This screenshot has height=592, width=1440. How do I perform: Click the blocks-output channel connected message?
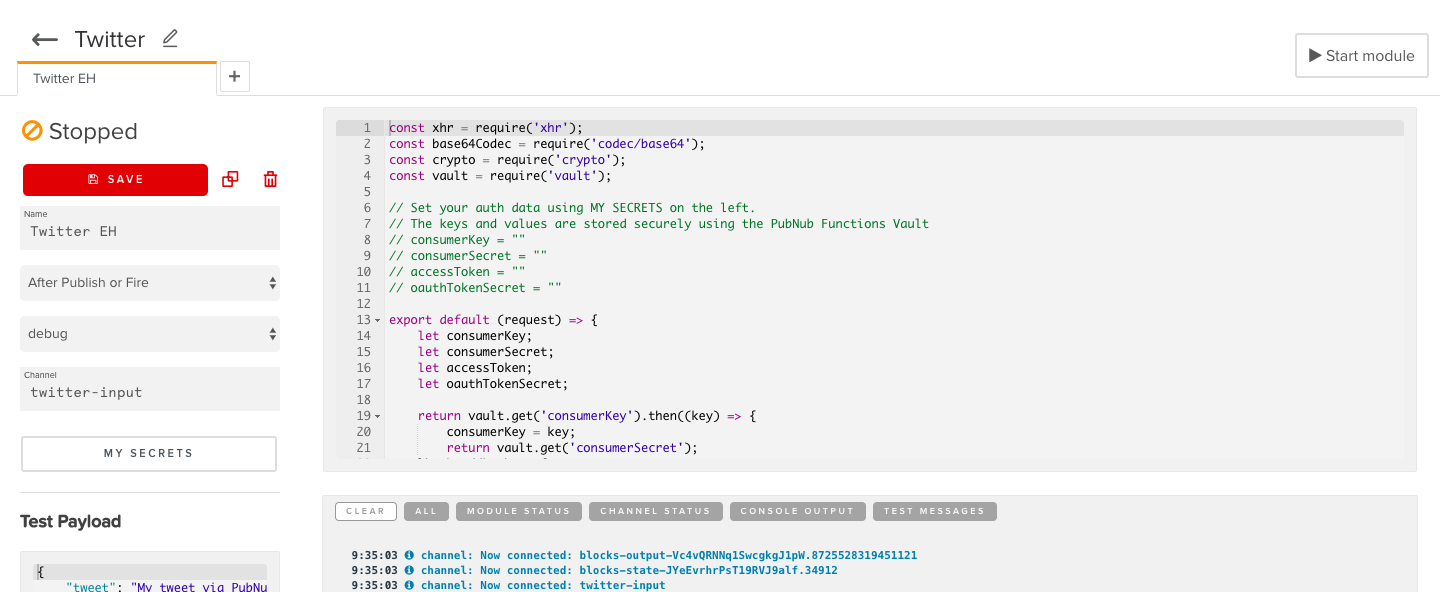pos(669,555)
